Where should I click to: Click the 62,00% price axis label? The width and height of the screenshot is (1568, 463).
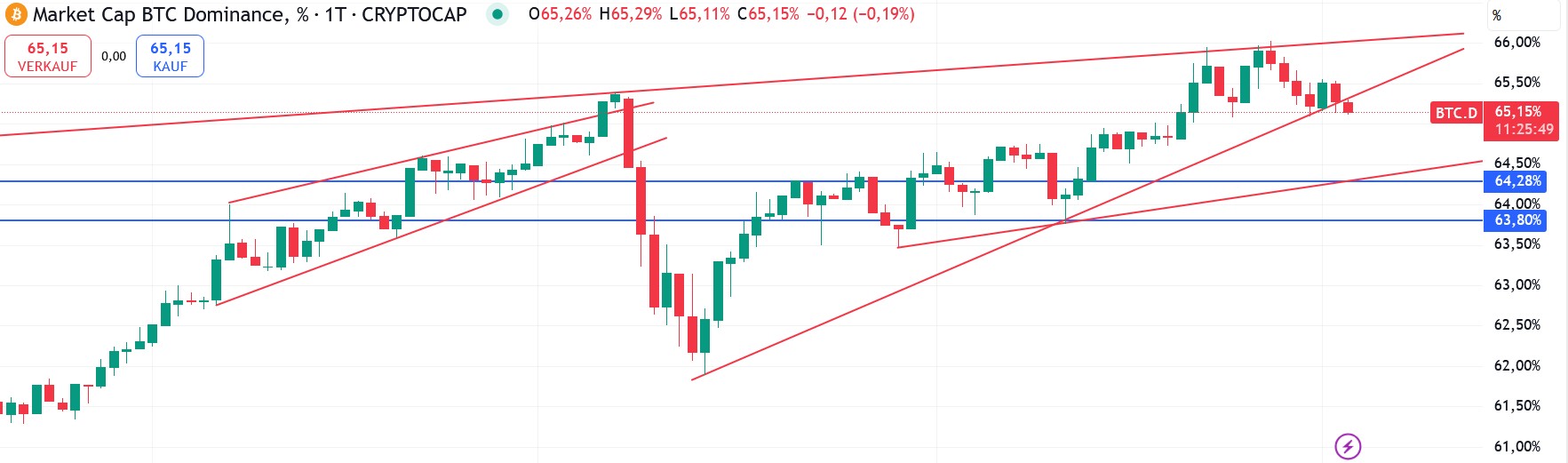pos(1517,365)
